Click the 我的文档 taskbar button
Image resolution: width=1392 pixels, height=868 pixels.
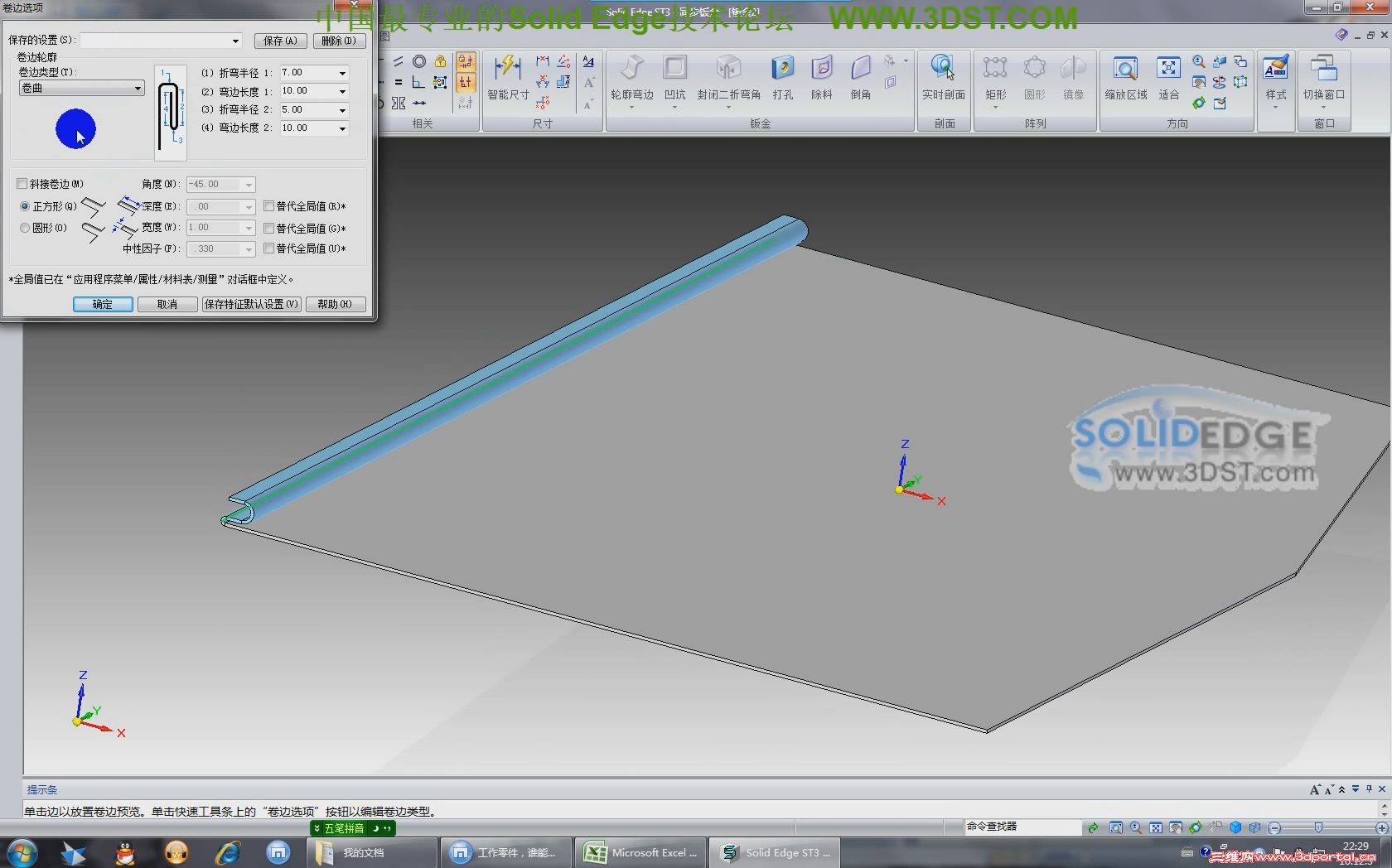point(374,852)
